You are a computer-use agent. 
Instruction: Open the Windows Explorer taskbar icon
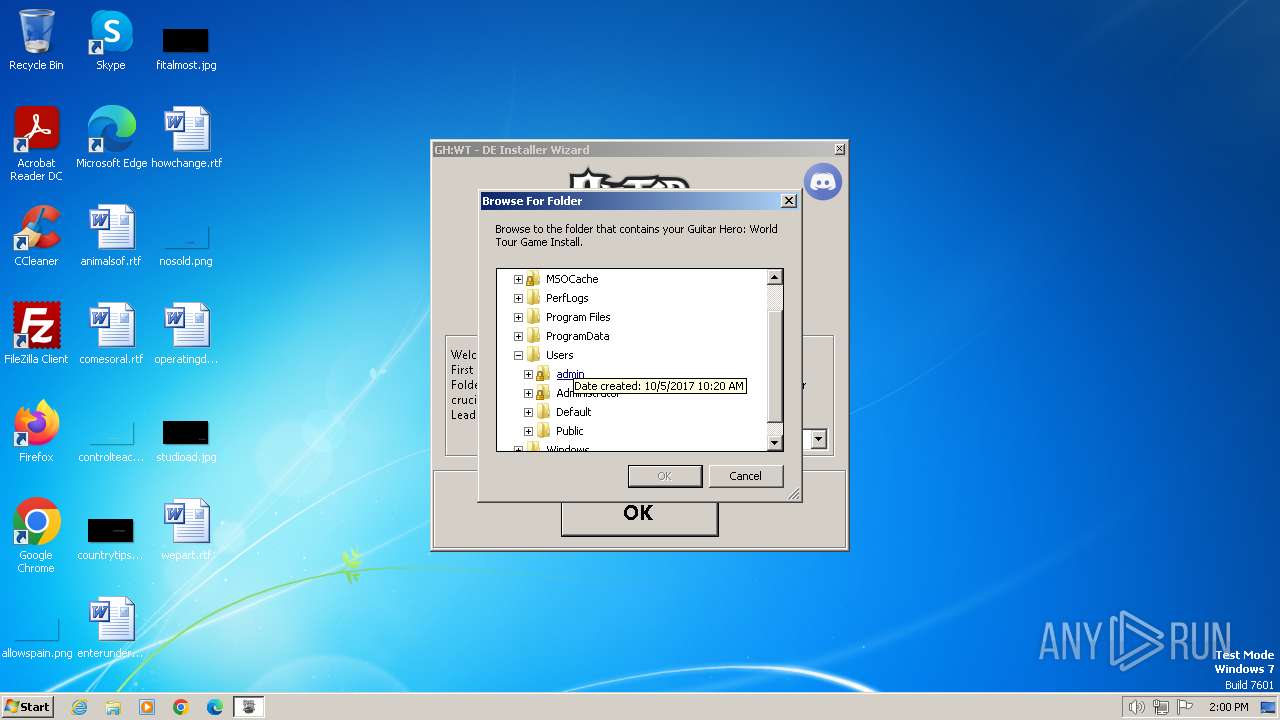(113, 707)
